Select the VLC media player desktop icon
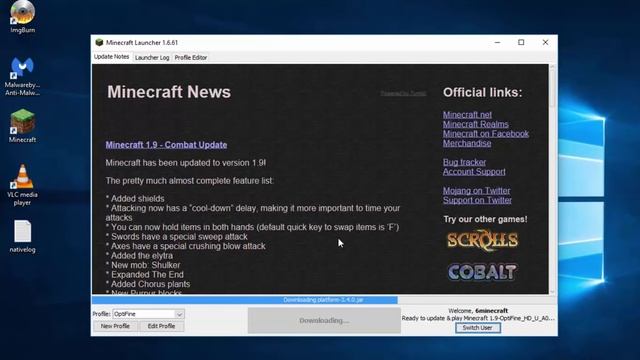640x360 pixels. click(x=22, y=184)
